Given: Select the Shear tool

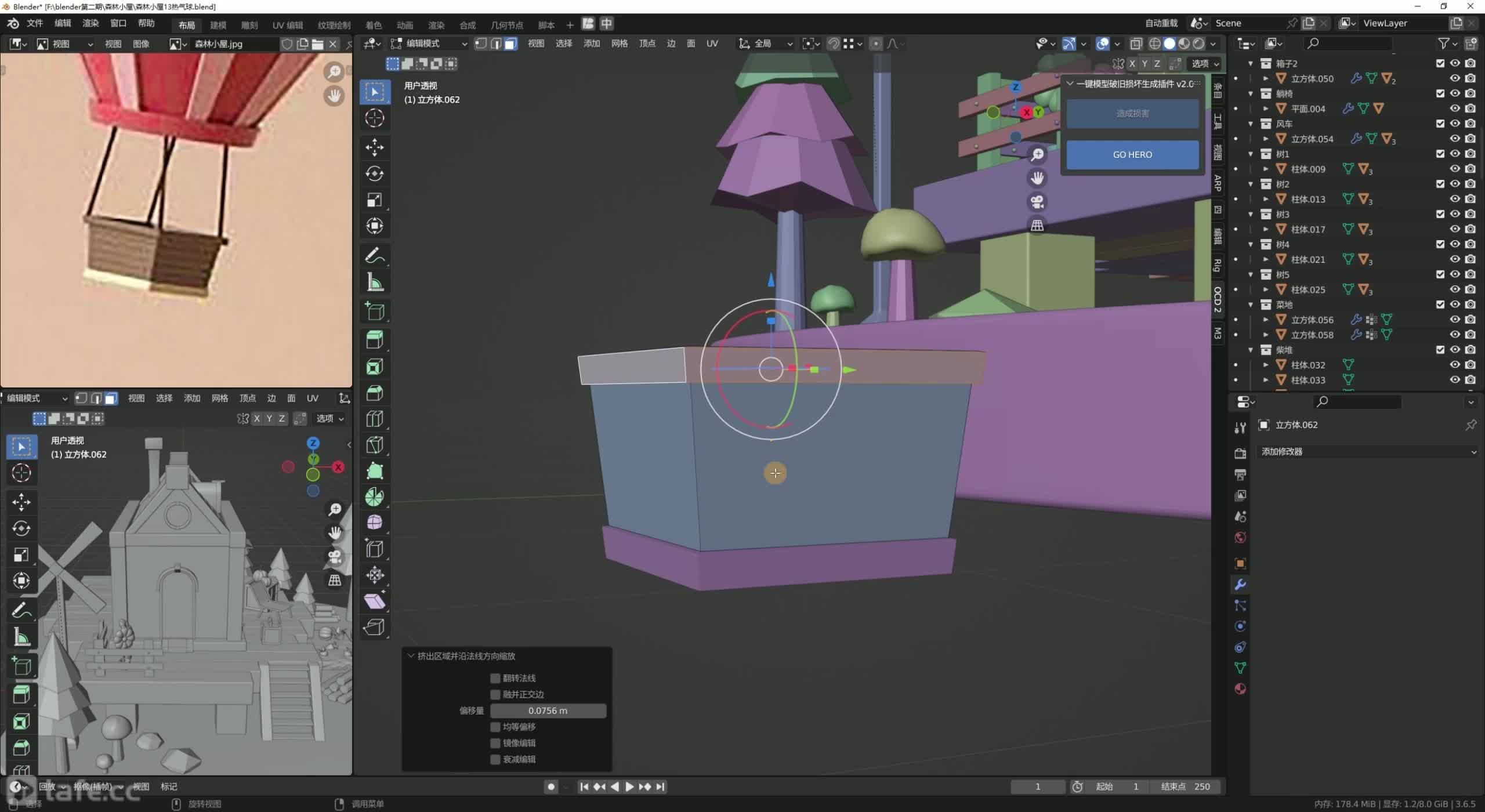Looking at the screenshot, I should click(375, 601).
